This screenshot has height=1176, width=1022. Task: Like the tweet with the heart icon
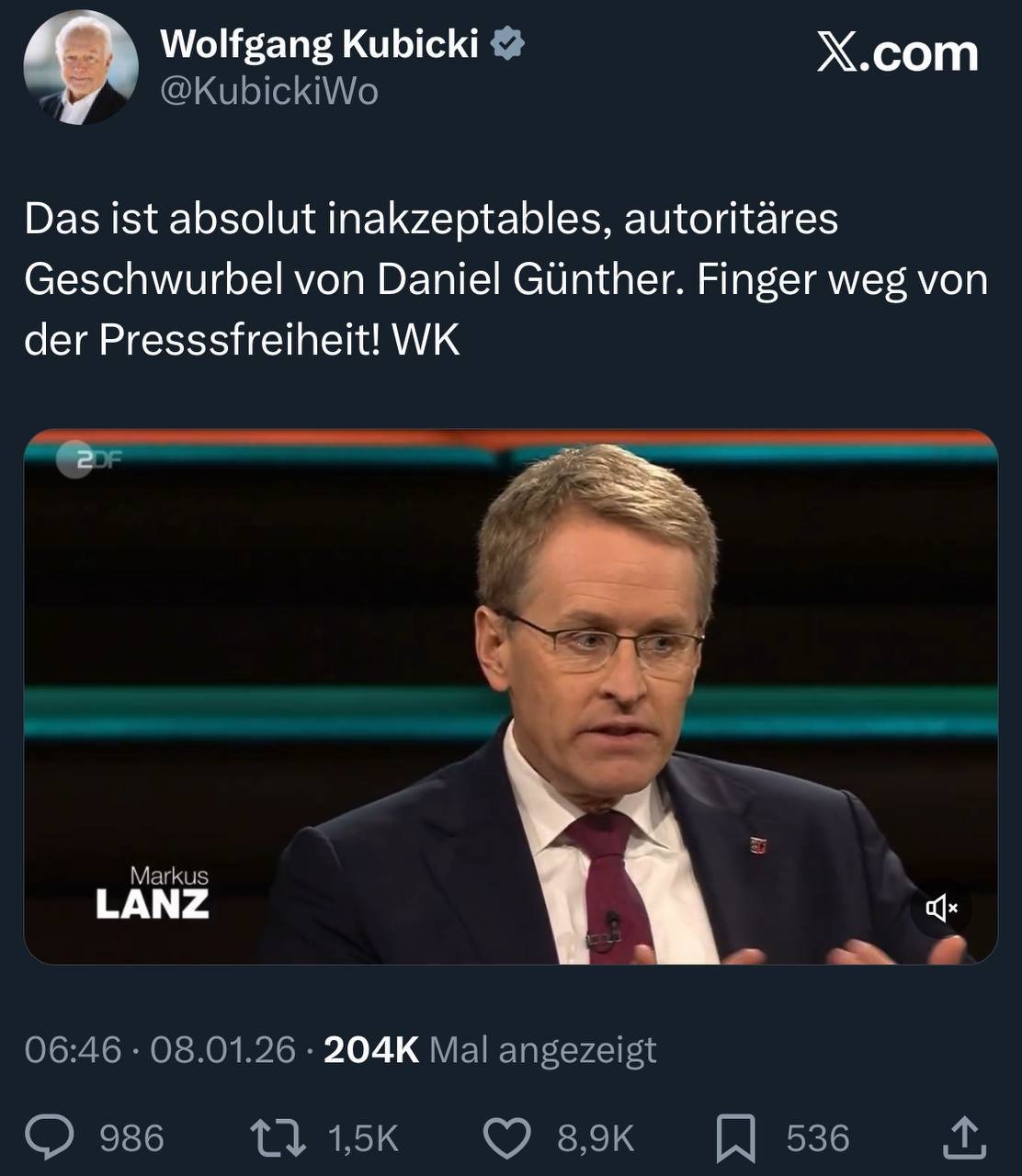click(507, 1138)
